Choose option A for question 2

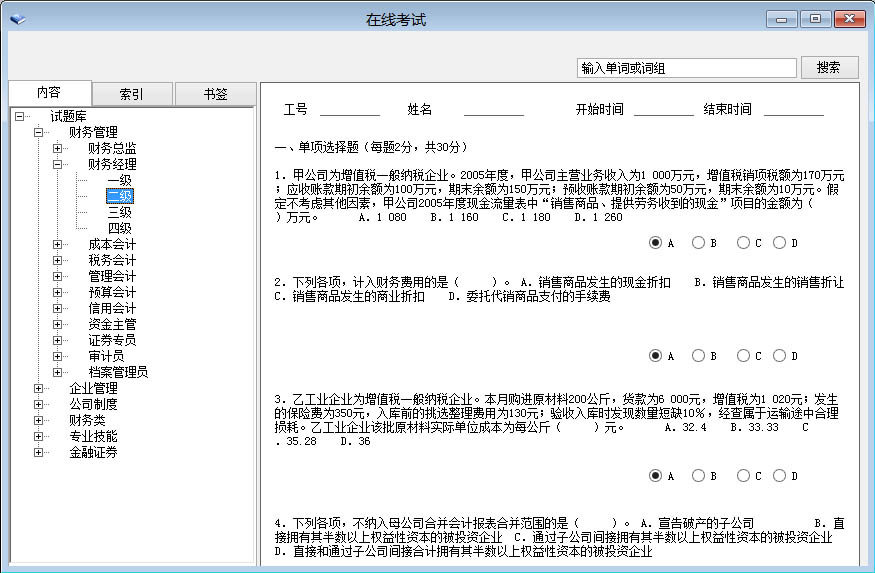point(655,356)
